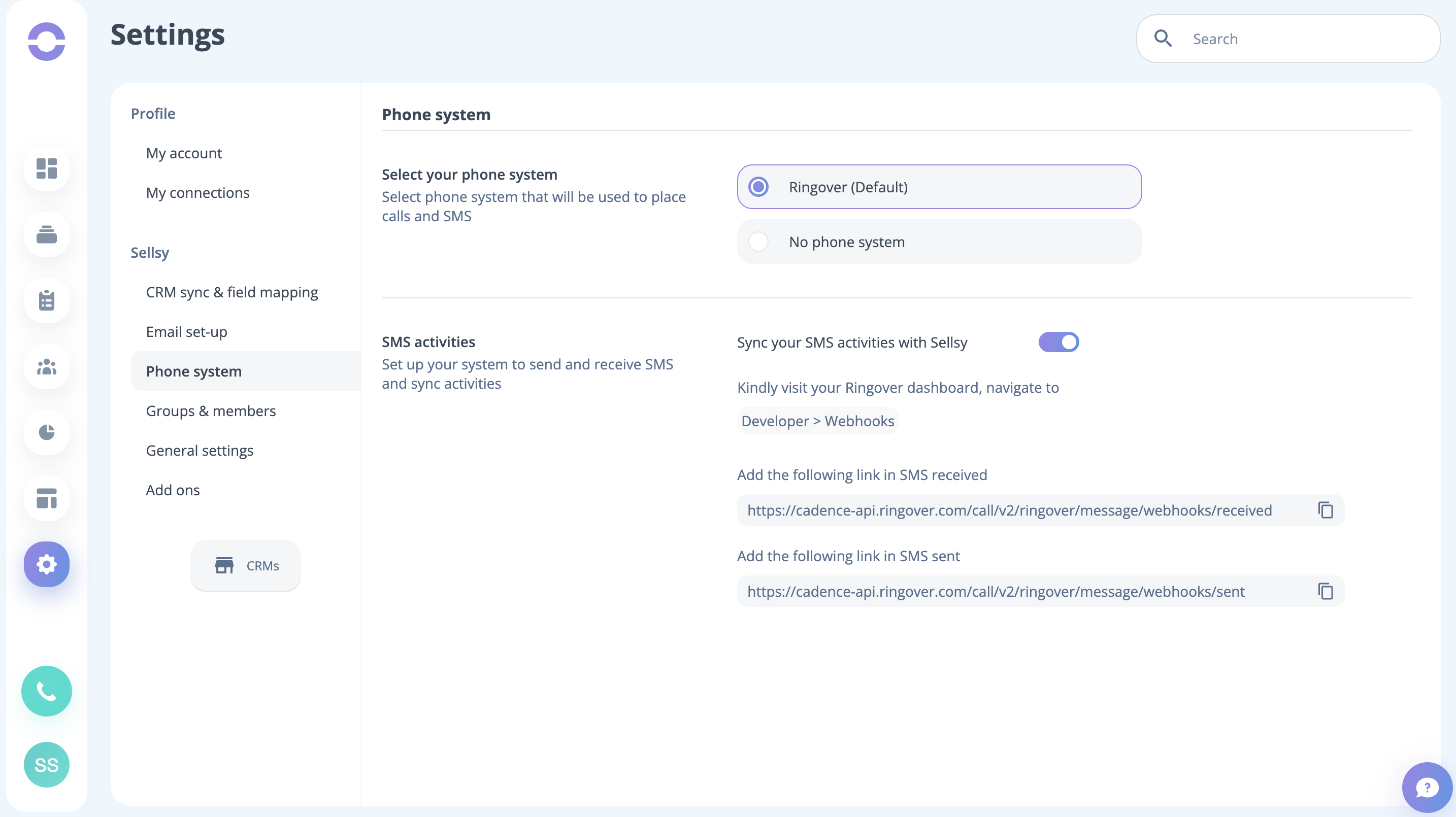Open General settings section
Screen dimensions: 1456x817
pos(200,450)
